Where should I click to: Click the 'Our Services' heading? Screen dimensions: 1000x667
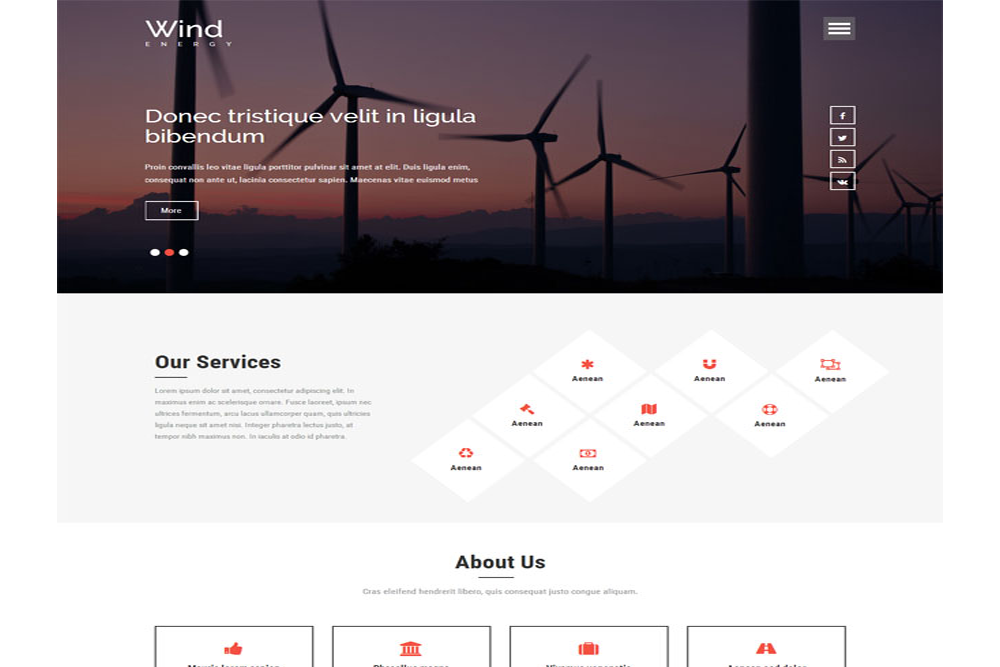pos(217,362)
